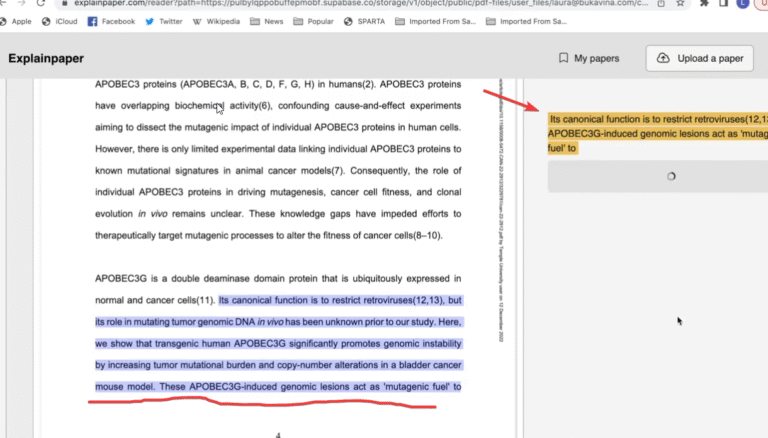
Task: Open the browser extensions puzzle icon
Action: click(704, 3)
